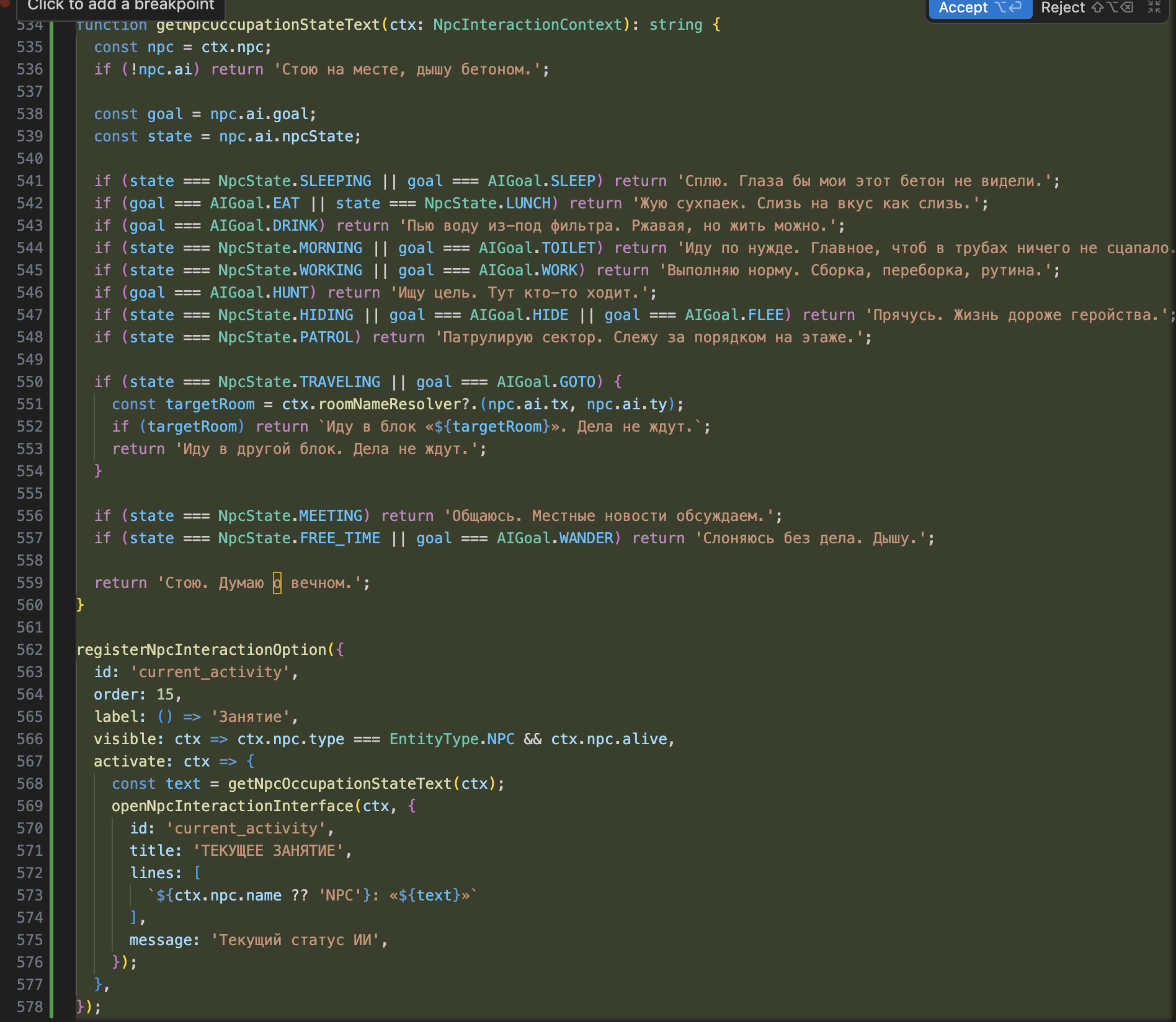The image size is (1176, 1022).
Task: Click 'NpcState.FREE_TIME' on line 557
Action: [299, 538]
